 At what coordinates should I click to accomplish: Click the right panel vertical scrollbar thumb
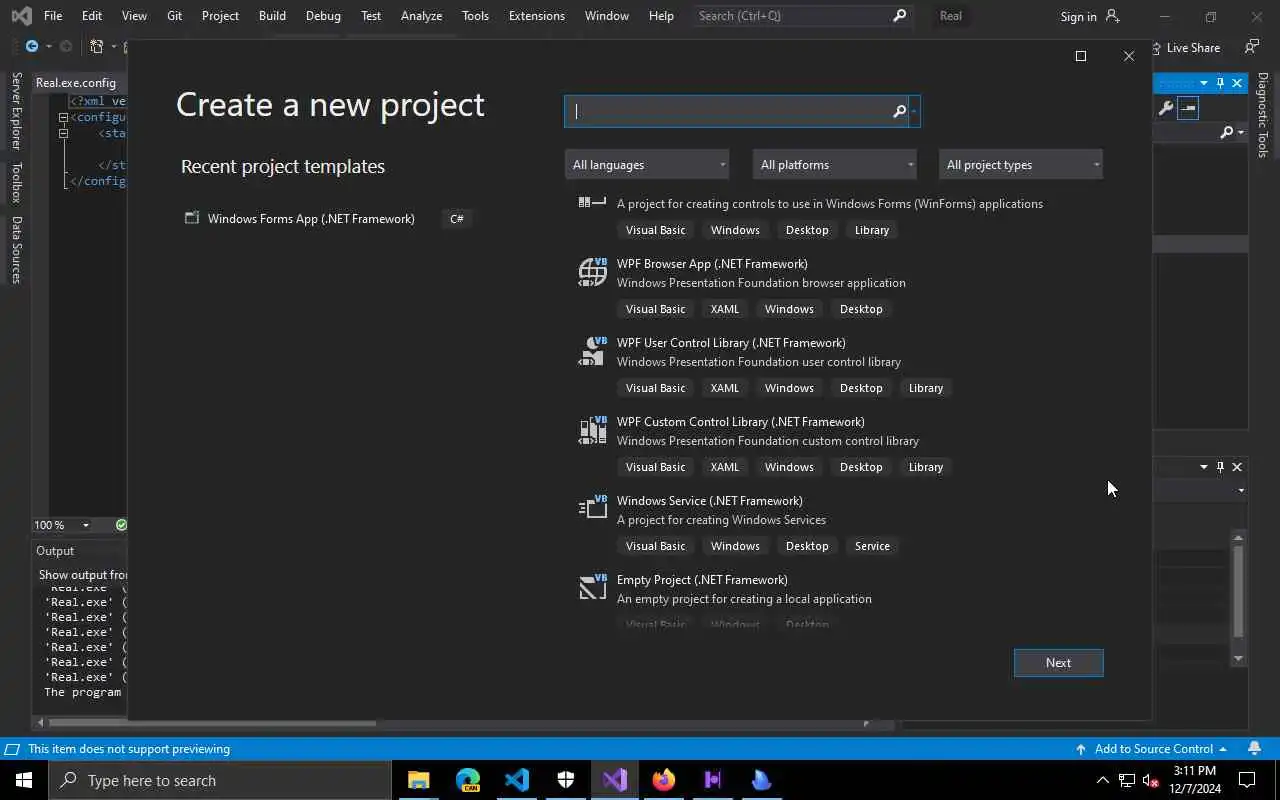tap(1238, 590)
